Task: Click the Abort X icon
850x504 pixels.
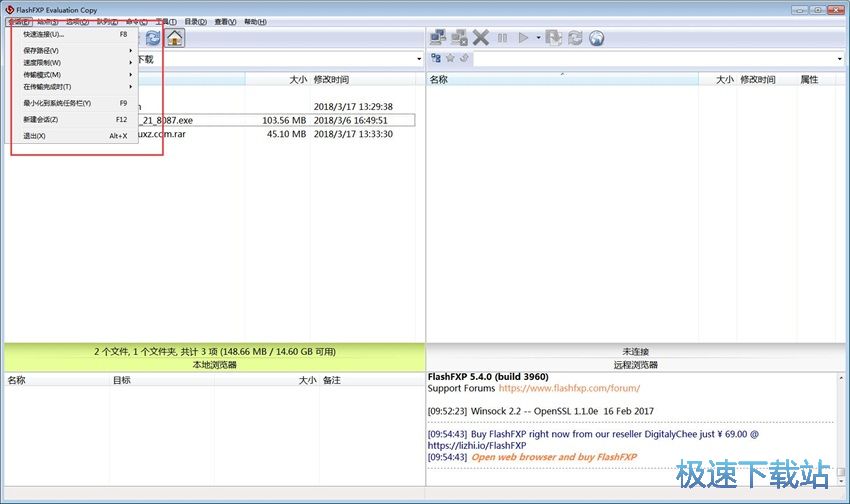Action: 481,37
